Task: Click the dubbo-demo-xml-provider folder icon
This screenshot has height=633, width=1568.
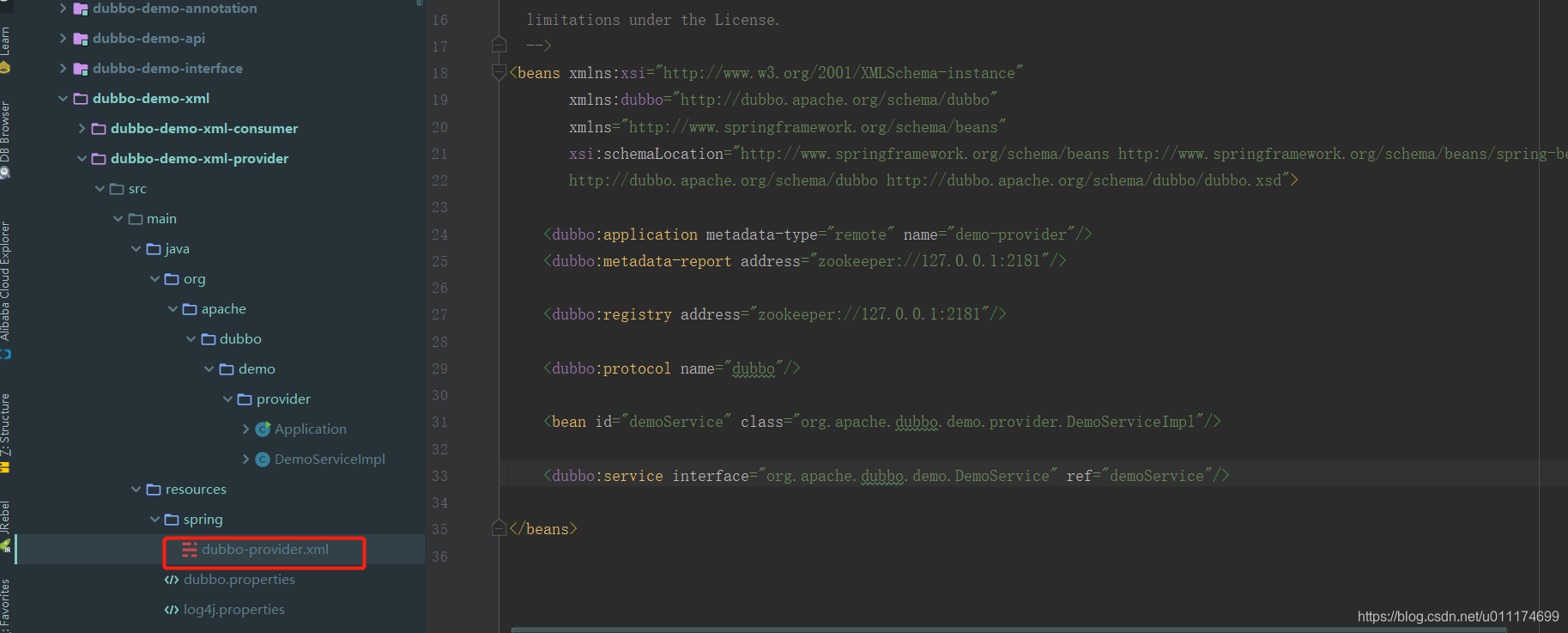Action: click(x=99, y=159)
